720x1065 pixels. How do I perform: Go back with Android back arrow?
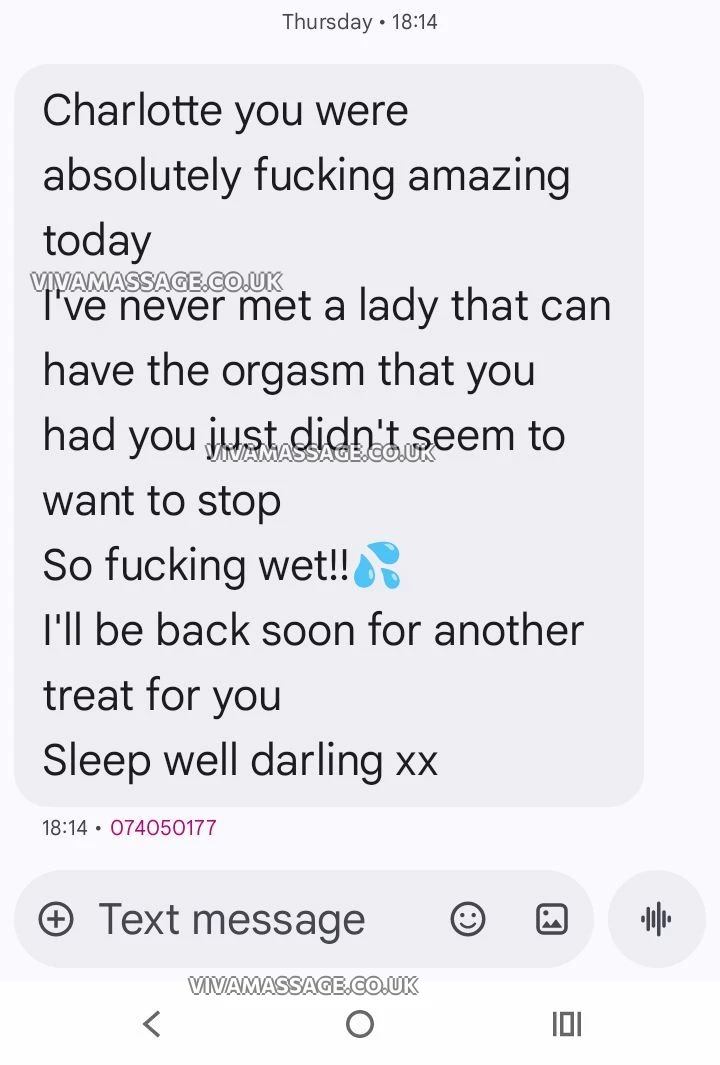(x=152, y=1024)
